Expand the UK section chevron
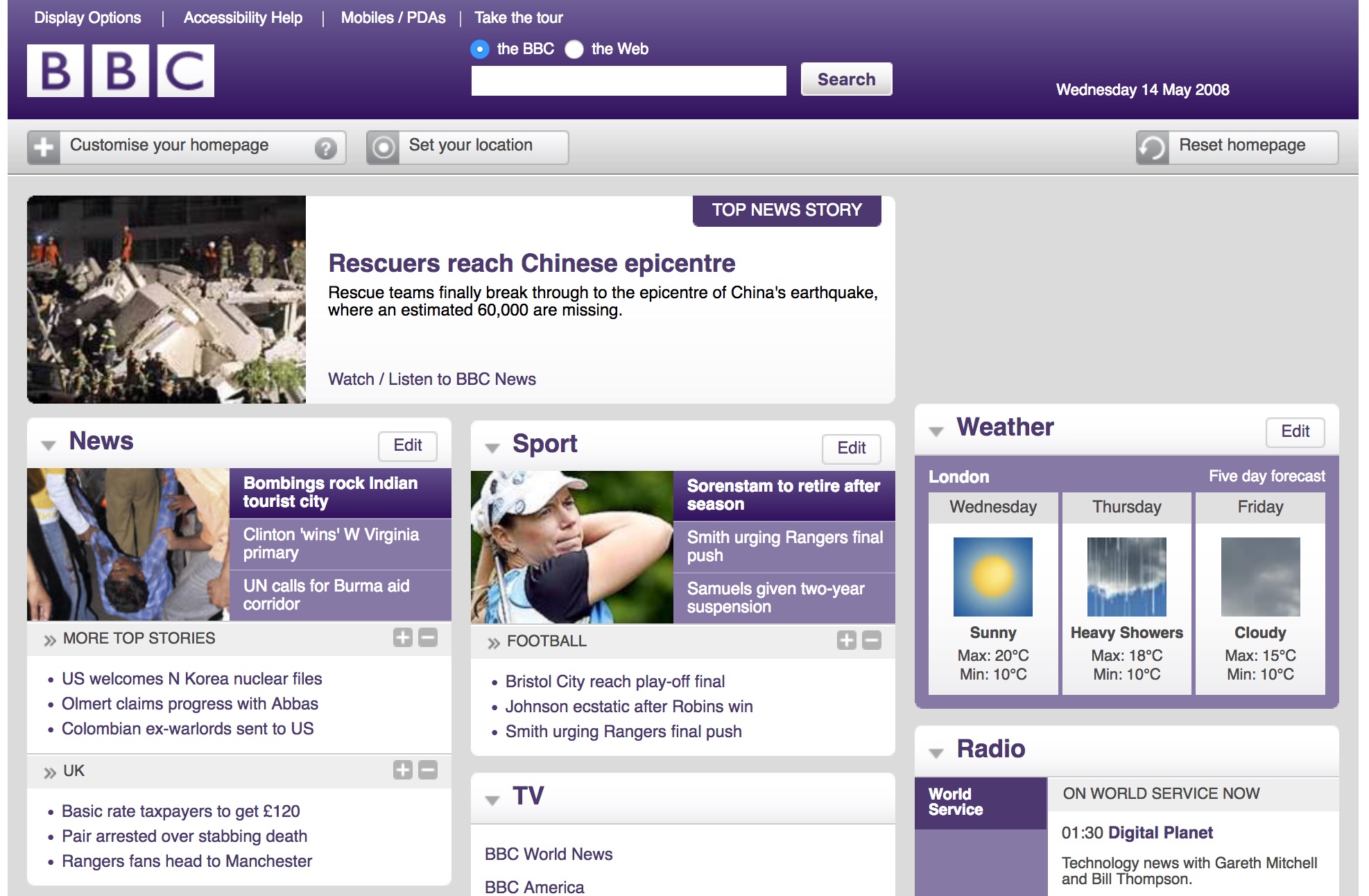 pyautogui.click(x=50, y=773)
